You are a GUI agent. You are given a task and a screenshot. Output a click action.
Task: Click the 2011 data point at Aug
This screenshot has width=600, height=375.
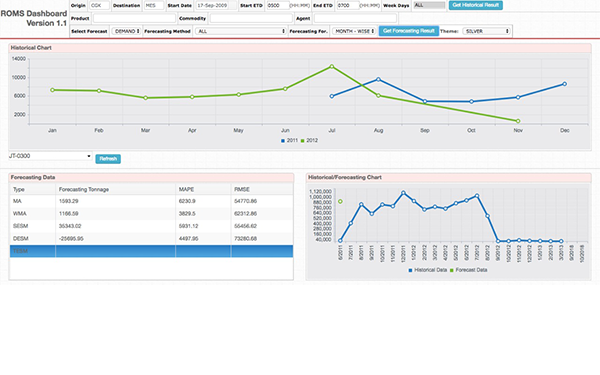coord(378,80)
